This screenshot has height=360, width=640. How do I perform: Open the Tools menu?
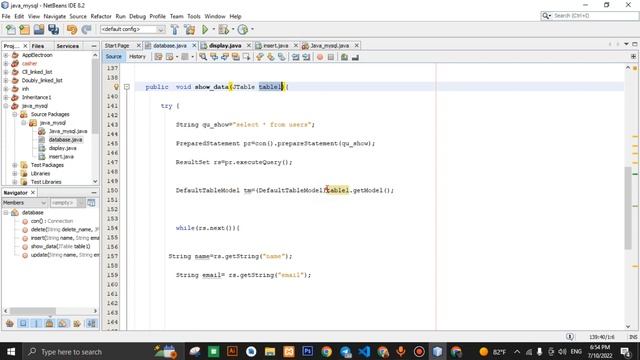[x=194, y=16]
